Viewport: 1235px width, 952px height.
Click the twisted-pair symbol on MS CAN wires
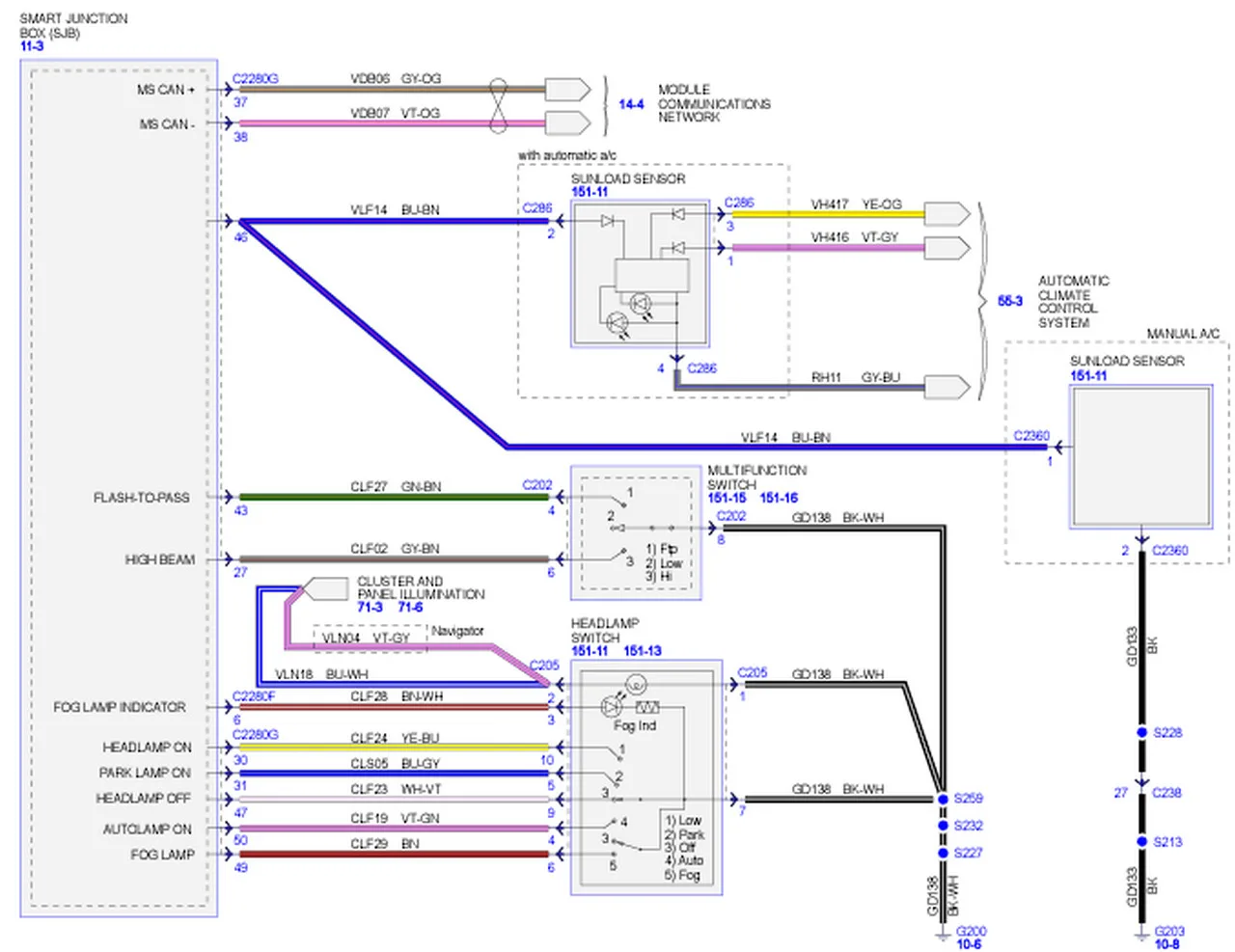pos(498,106)
